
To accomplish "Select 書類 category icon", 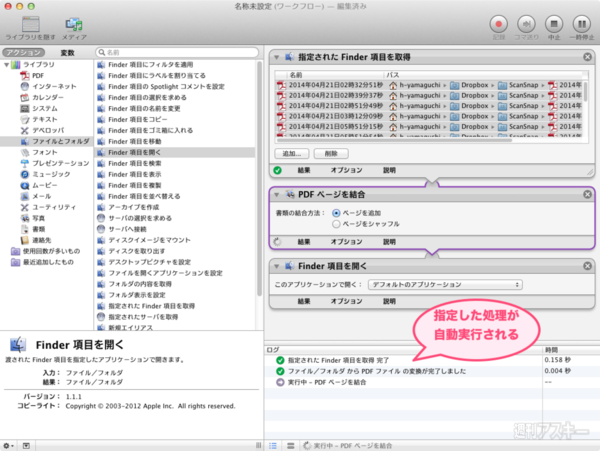I will [x=24, y=229].
